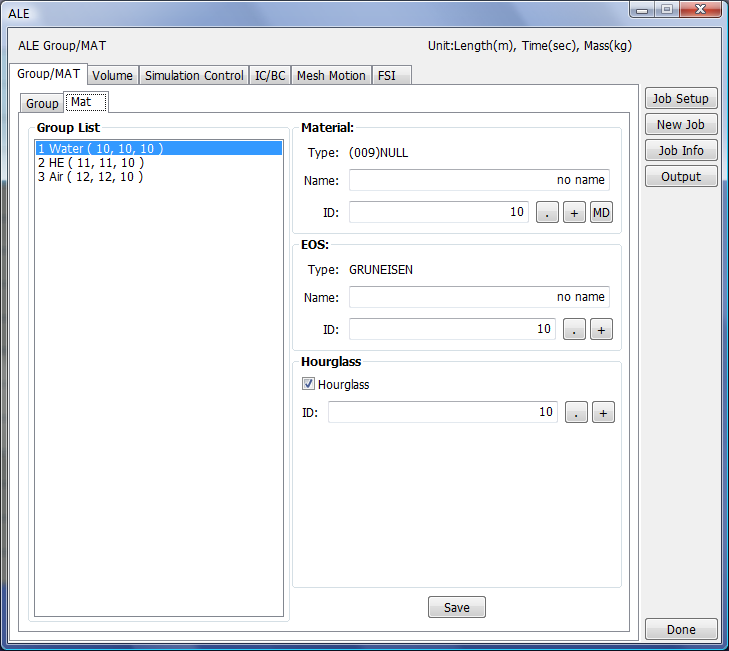The width and height of the screenshot is (729, 651).
Task: Maximize the ALE window
Action: (667, 9)
